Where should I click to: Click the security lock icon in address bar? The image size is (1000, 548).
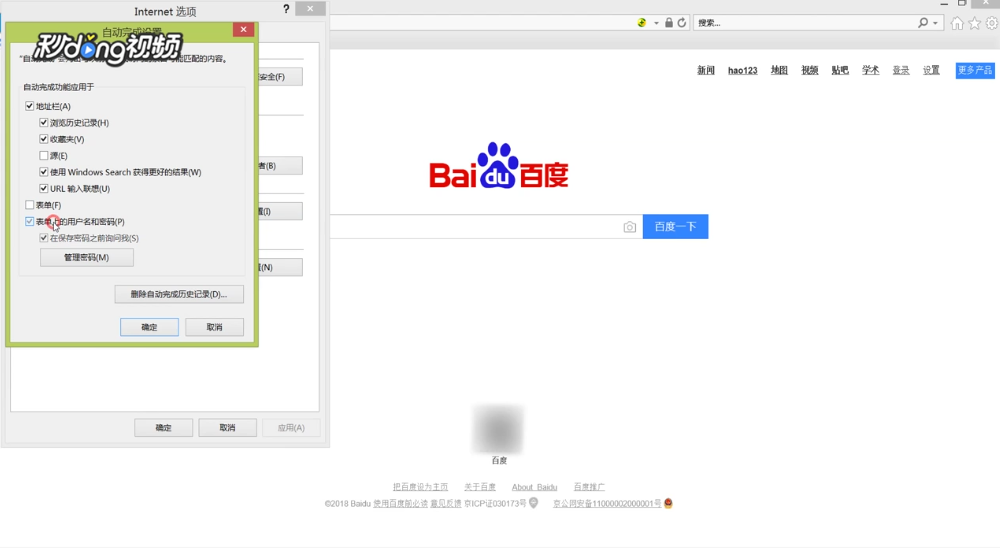[x=668, y=23]
